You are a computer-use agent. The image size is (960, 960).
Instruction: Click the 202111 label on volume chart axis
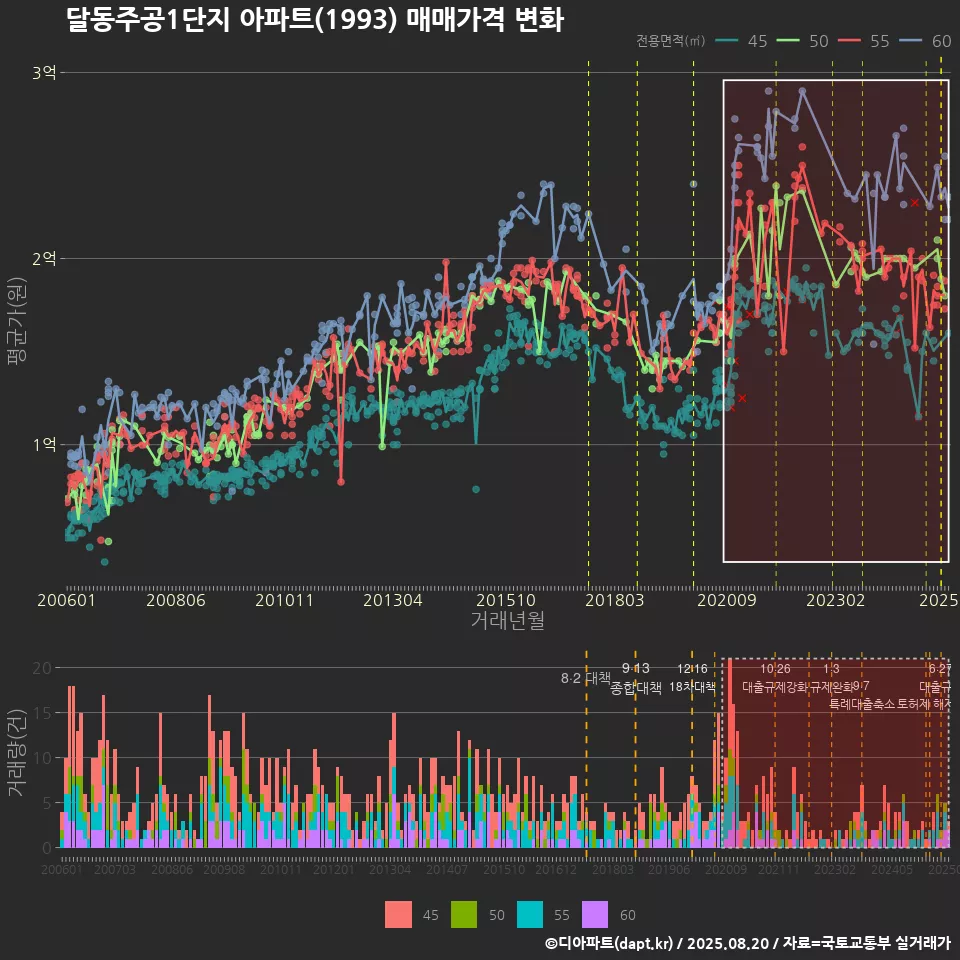pos(779,869)
